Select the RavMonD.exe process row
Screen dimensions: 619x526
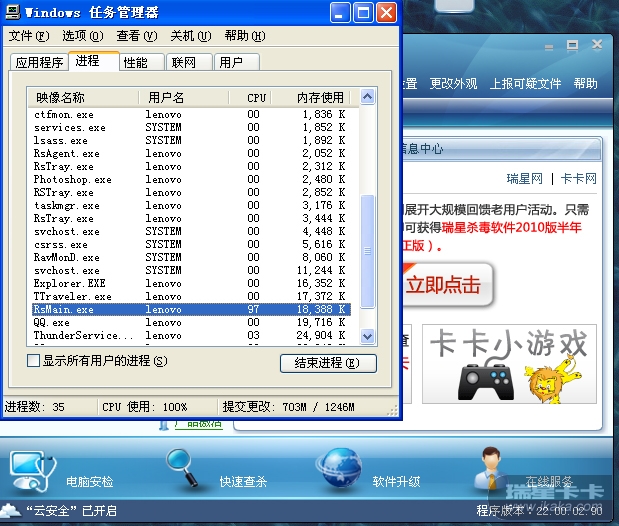pos(191,257)
